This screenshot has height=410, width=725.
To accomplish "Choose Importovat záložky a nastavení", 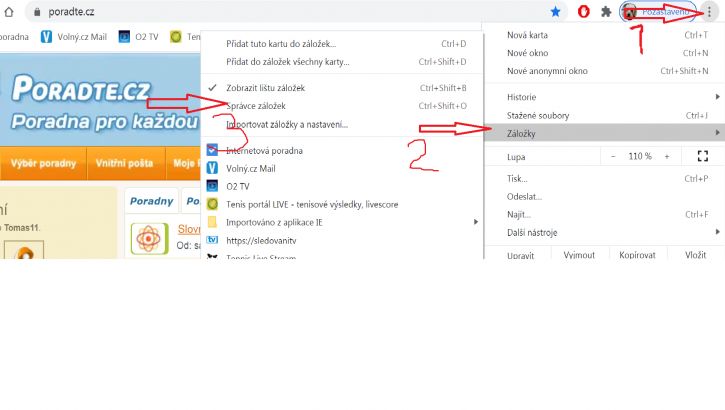I will click(342, 124).
